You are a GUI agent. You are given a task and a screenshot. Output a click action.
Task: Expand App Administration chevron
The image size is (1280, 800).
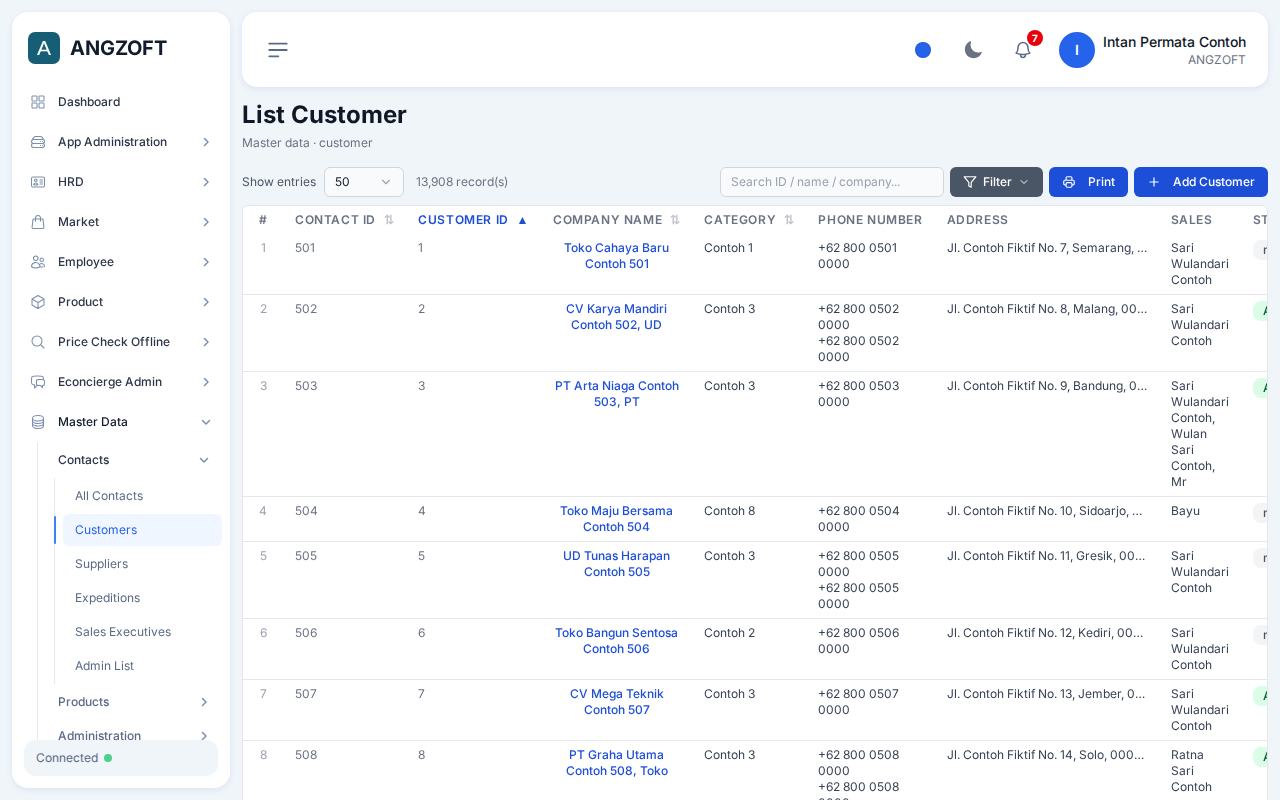(206, 142)
